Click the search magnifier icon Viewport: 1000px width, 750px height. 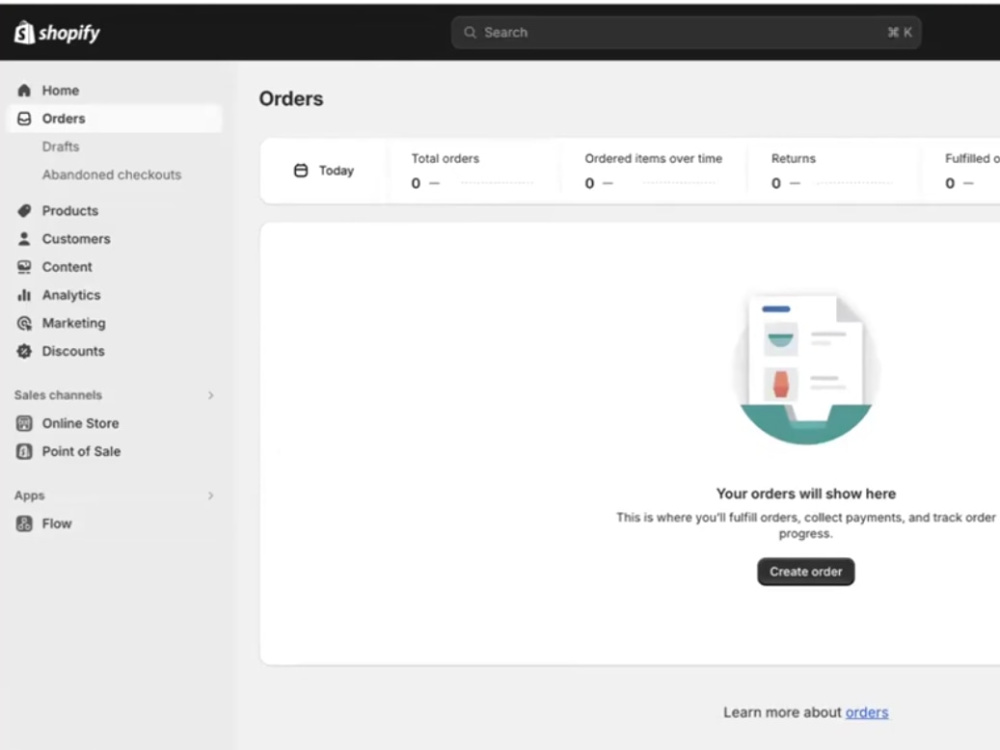pos(470,33)
